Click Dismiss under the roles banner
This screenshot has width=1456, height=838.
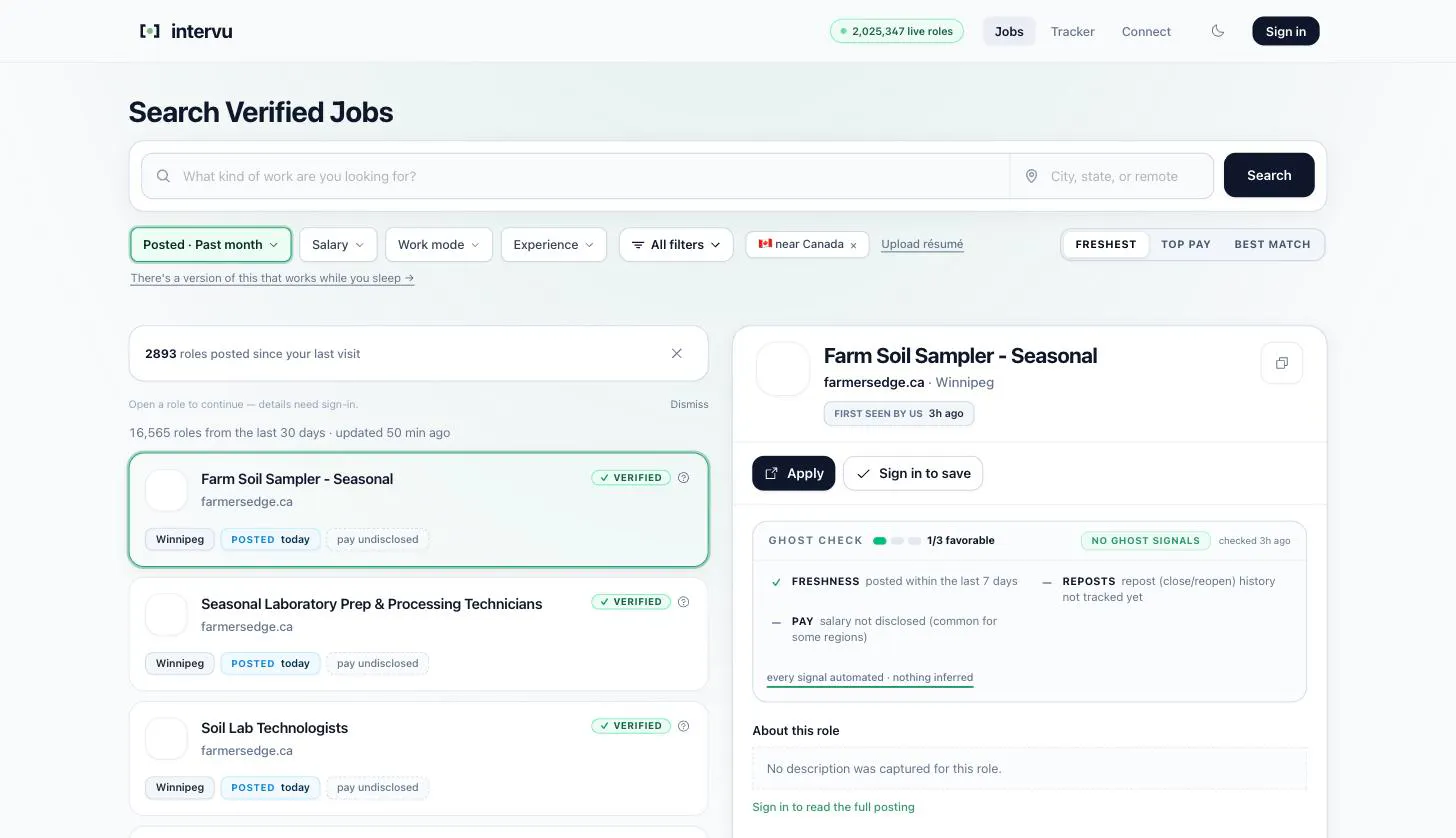(x=689, y=404)
